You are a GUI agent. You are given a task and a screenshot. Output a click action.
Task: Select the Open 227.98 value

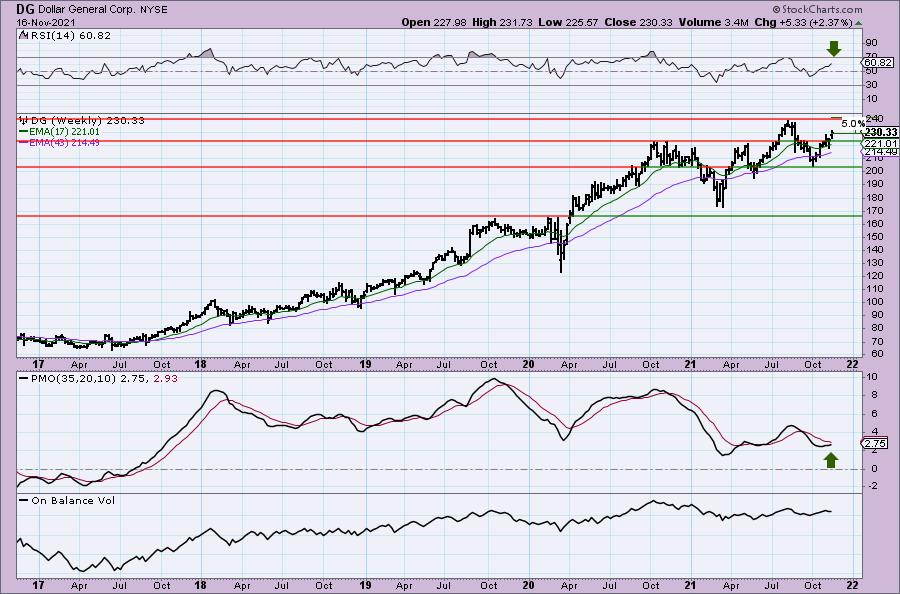click(435, 22)
